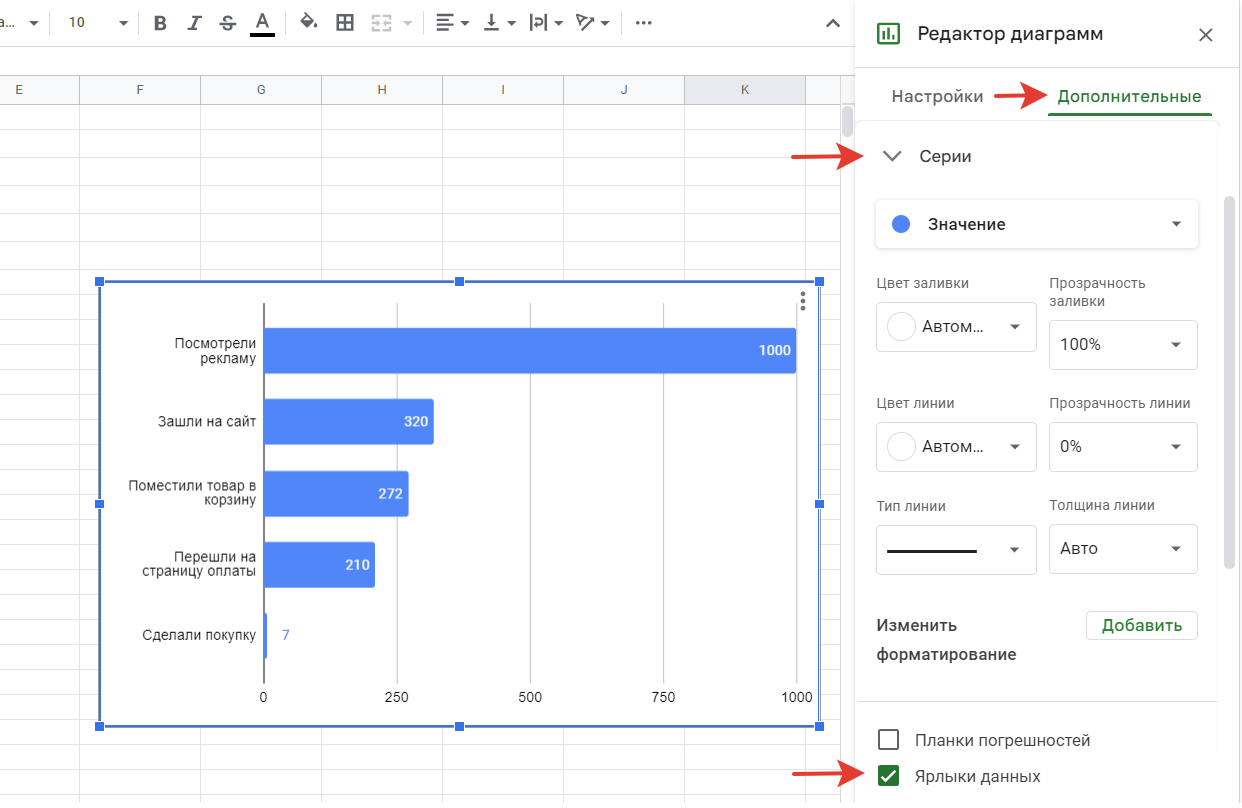Click the Добавить button
The image size is (1242, 808).
point(1141,626)
